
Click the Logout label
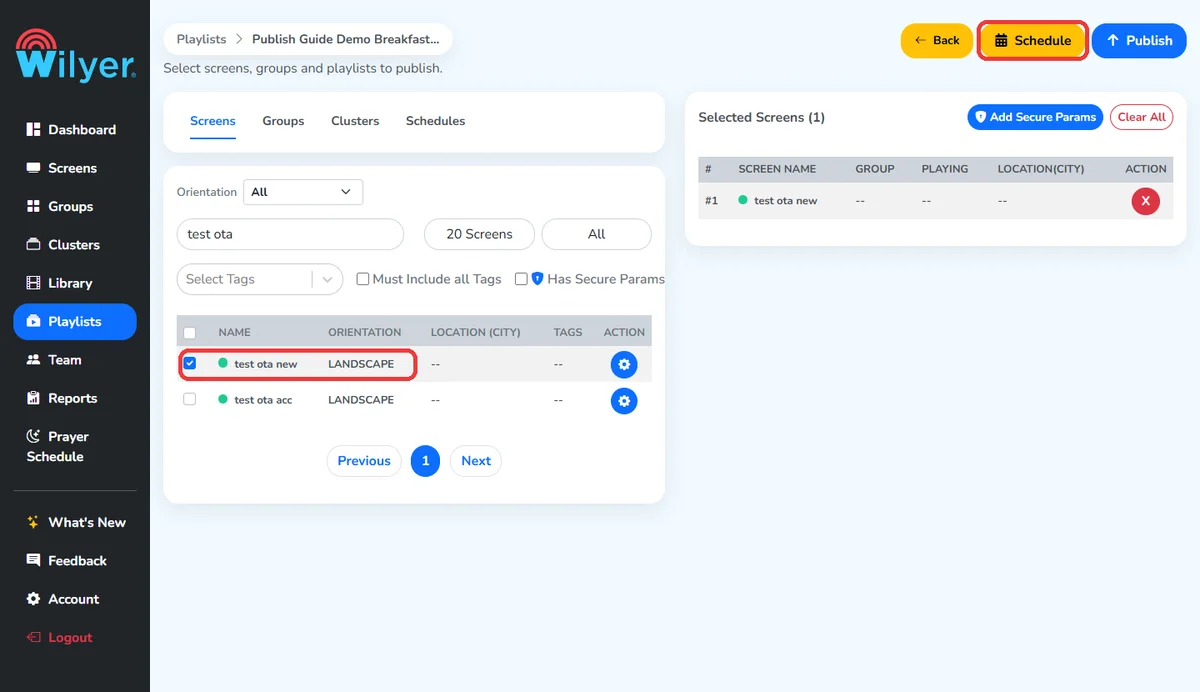pyautogui.click(x=70, y=638)
